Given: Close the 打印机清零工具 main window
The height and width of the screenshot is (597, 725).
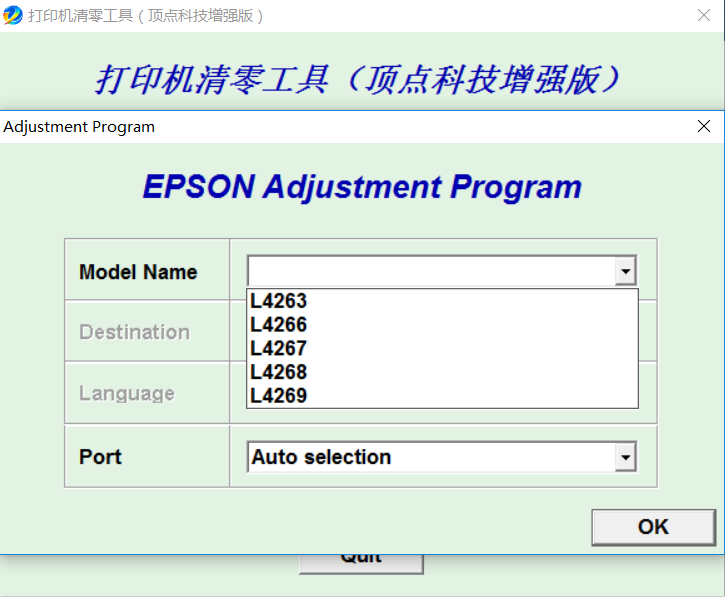Looking at the screenshot, I should [704, 15].
